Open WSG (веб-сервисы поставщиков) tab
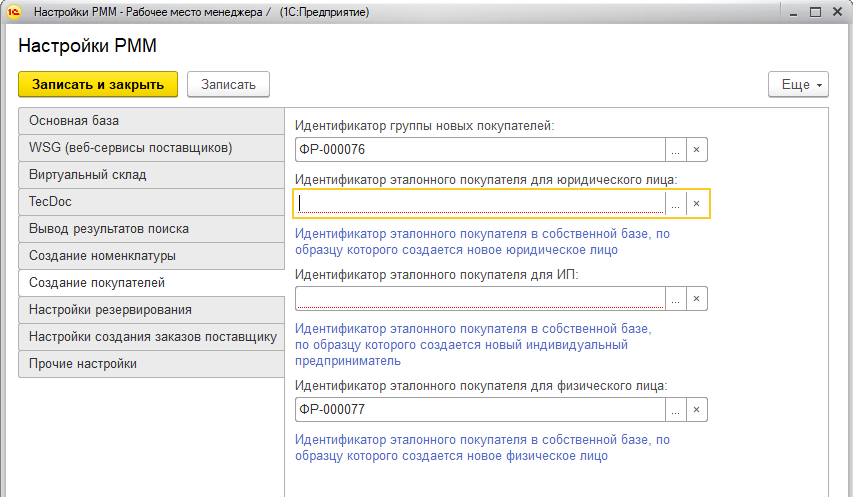This screenshot has width=853, height=497. tap(151, 147)
